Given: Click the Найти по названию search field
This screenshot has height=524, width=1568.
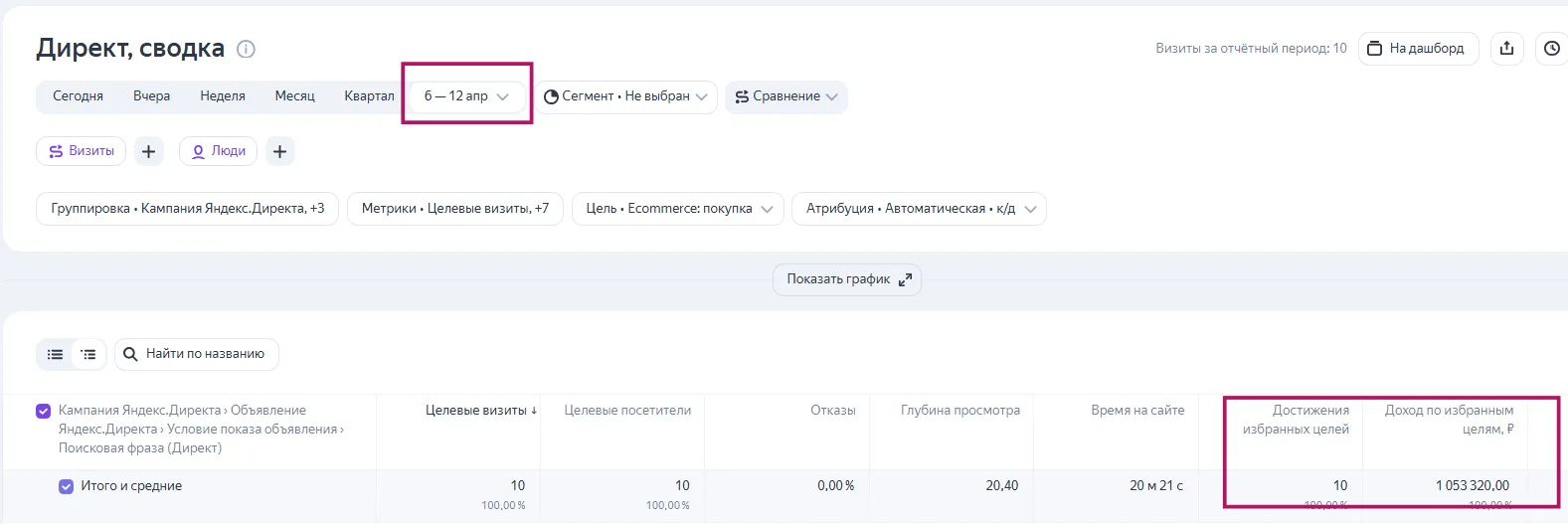Looking at the screenshot, I should [197, 354].
